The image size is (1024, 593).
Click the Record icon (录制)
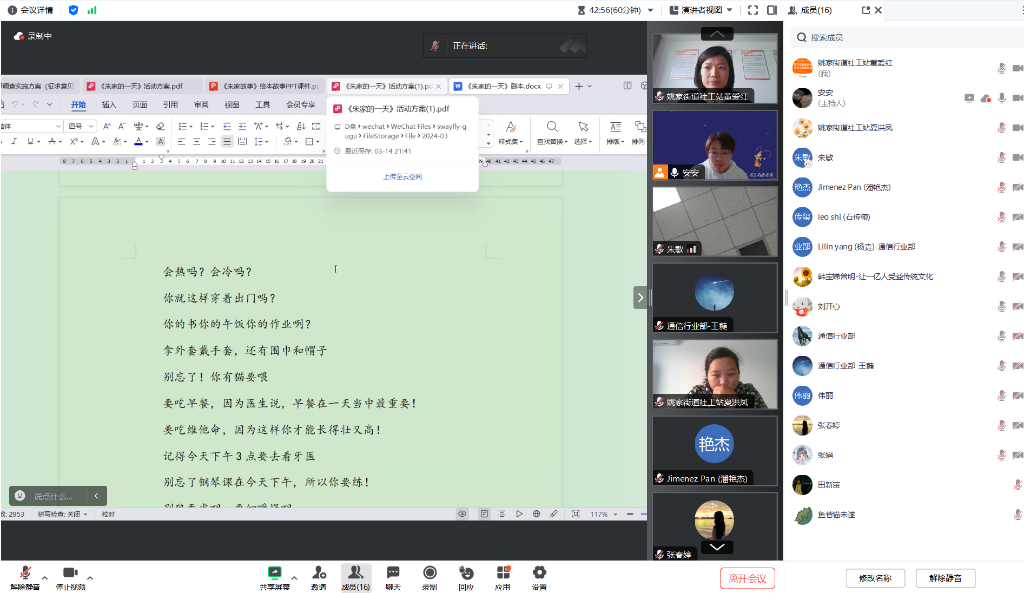[x=429, y=576]
